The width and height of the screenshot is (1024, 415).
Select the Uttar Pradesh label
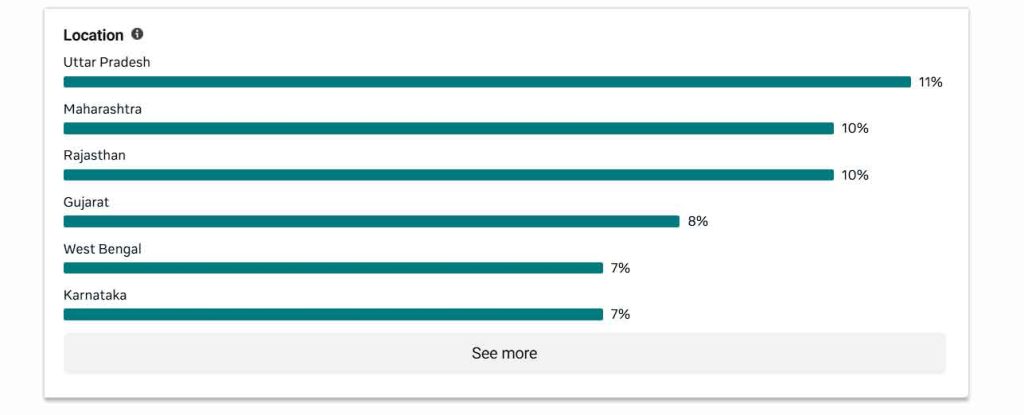107,62
